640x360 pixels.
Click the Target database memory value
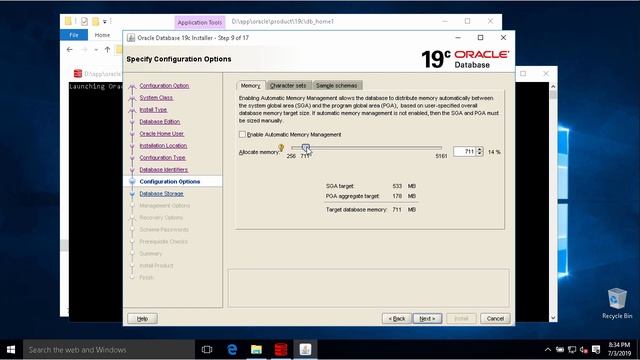pos(397,209)
